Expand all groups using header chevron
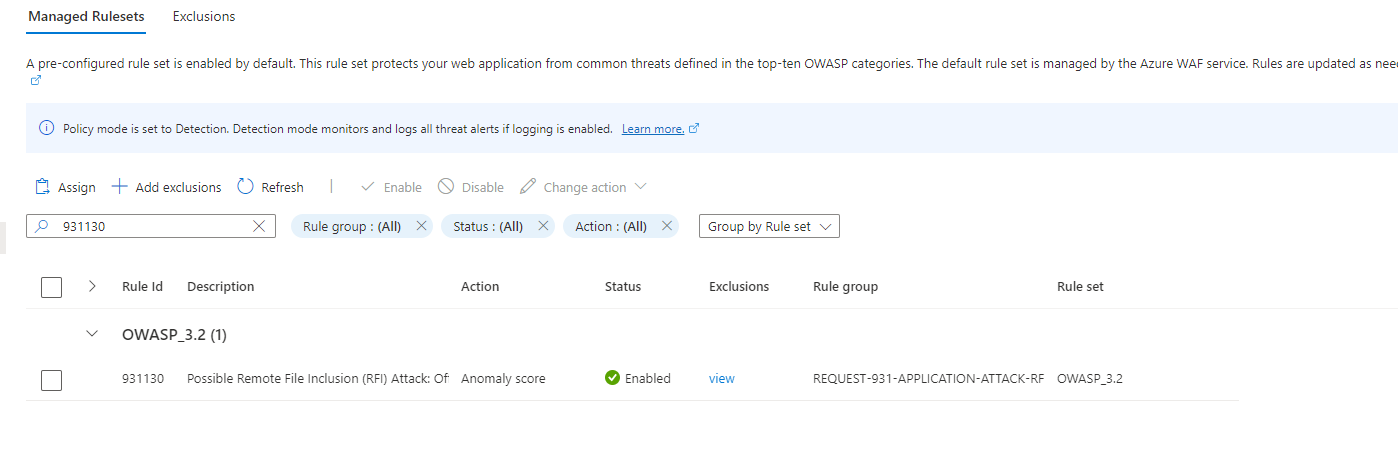This screenshot has height=466, width=1398. click(93, 286)
